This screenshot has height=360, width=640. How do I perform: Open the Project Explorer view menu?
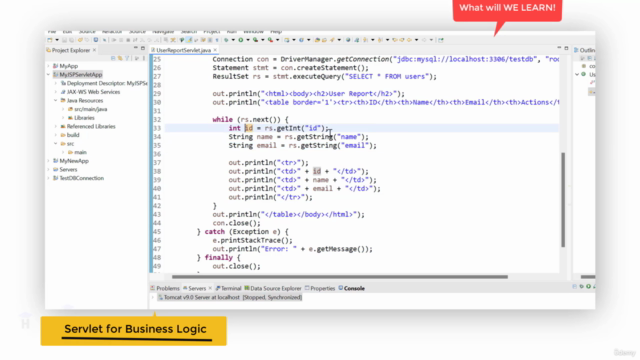(x=144, y=58)
